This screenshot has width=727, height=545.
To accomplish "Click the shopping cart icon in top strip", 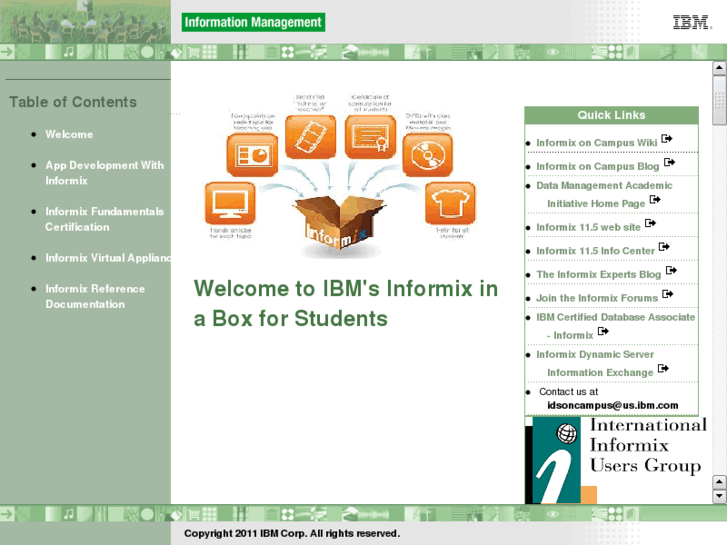I will tap(194, 51).
